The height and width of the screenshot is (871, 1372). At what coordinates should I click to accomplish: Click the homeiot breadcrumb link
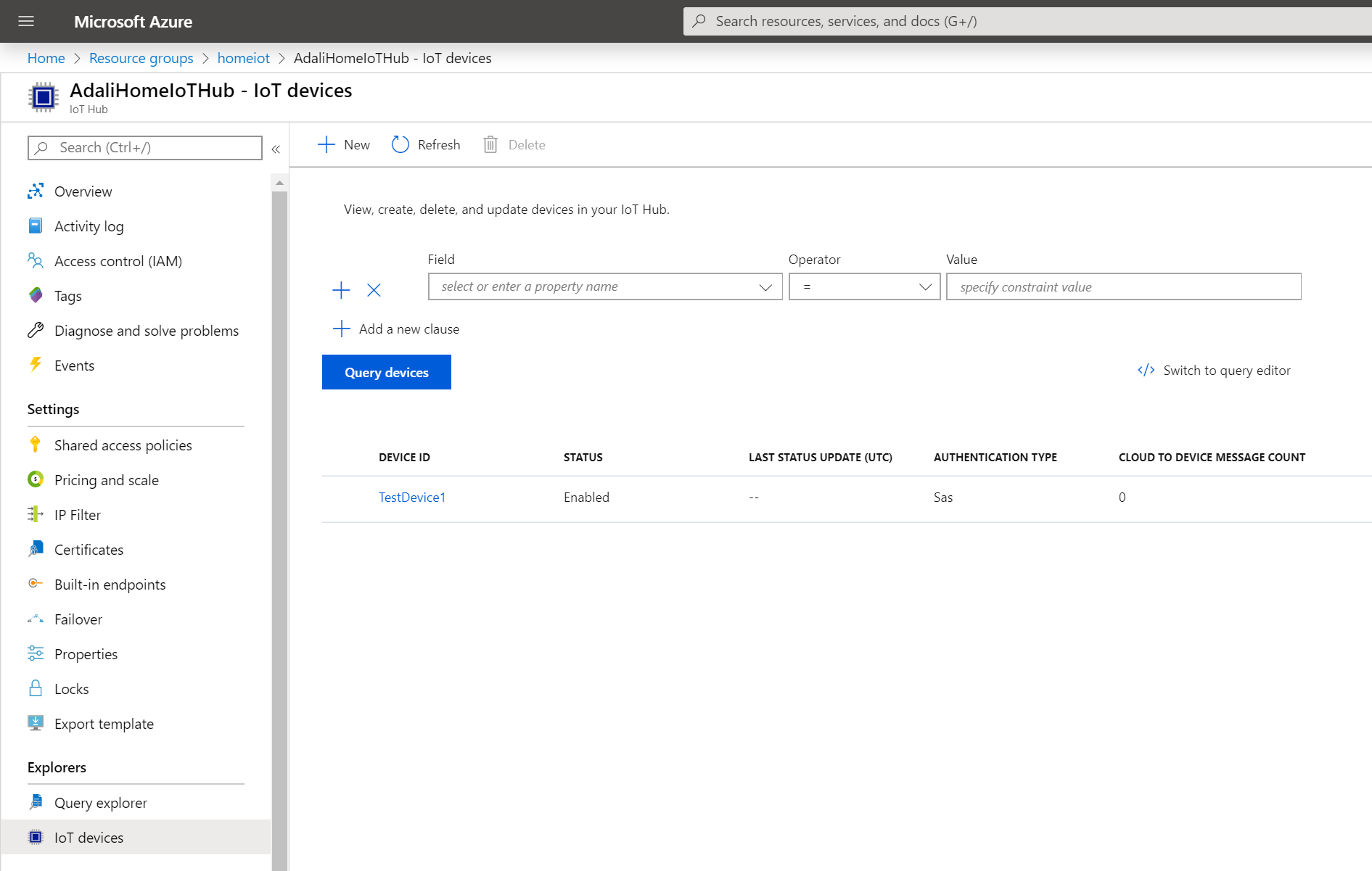coord(243,58)
